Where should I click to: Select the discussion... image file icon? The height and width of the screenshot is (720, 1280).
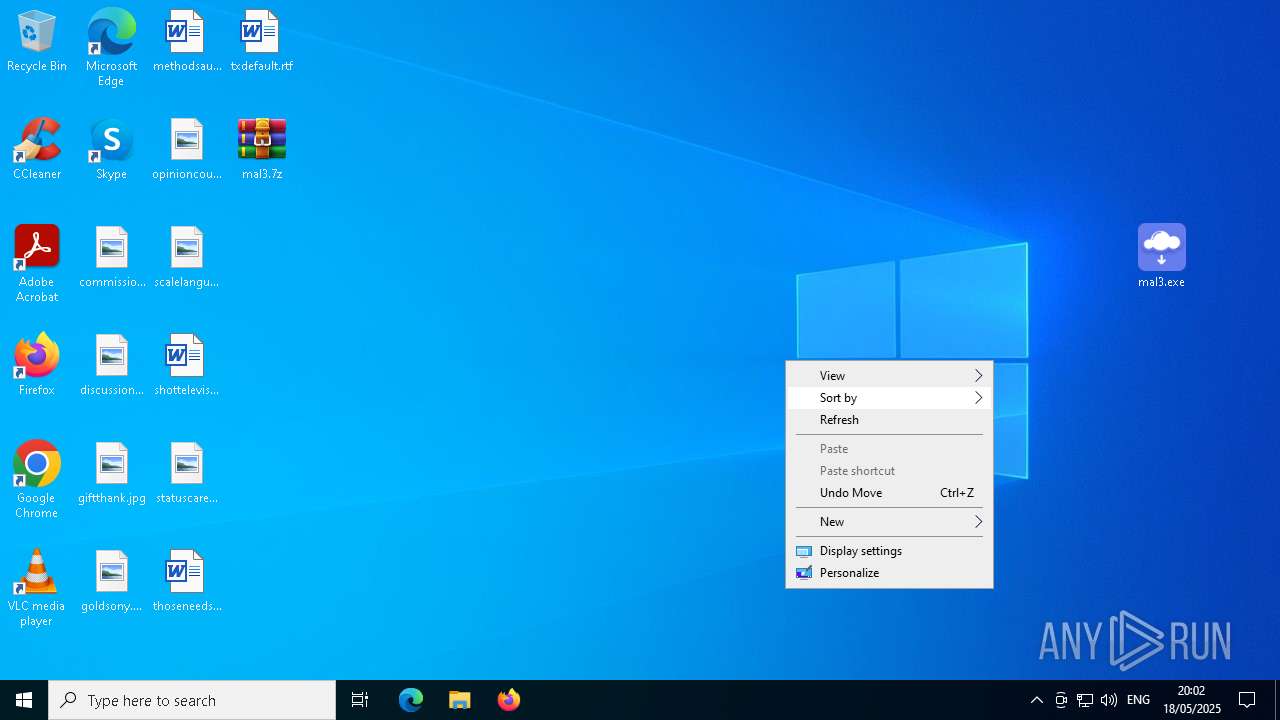tap(111, 366)
